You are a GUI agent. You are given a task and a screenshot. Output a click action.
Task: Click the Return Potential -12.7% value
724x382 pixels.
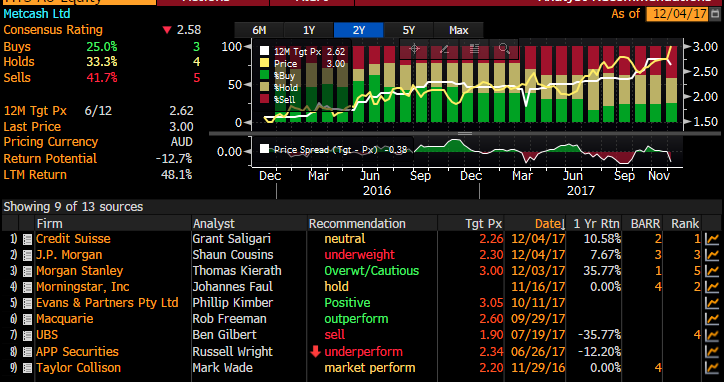click(x=174, y=158)
